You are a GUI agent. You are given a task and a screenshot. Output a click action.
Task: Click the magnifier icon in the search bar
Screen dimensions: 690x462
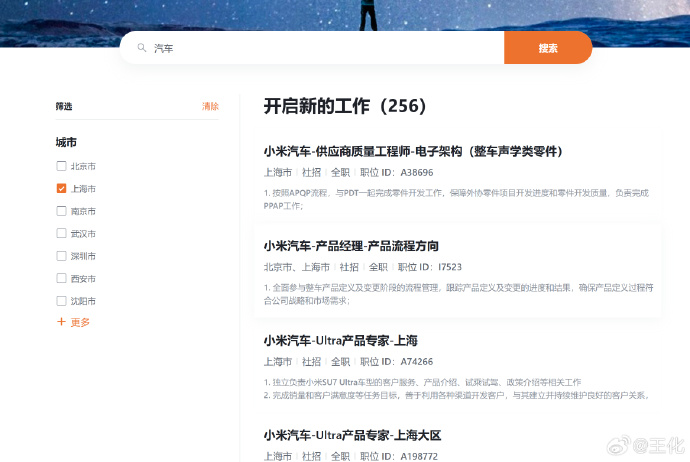[141, 48]
